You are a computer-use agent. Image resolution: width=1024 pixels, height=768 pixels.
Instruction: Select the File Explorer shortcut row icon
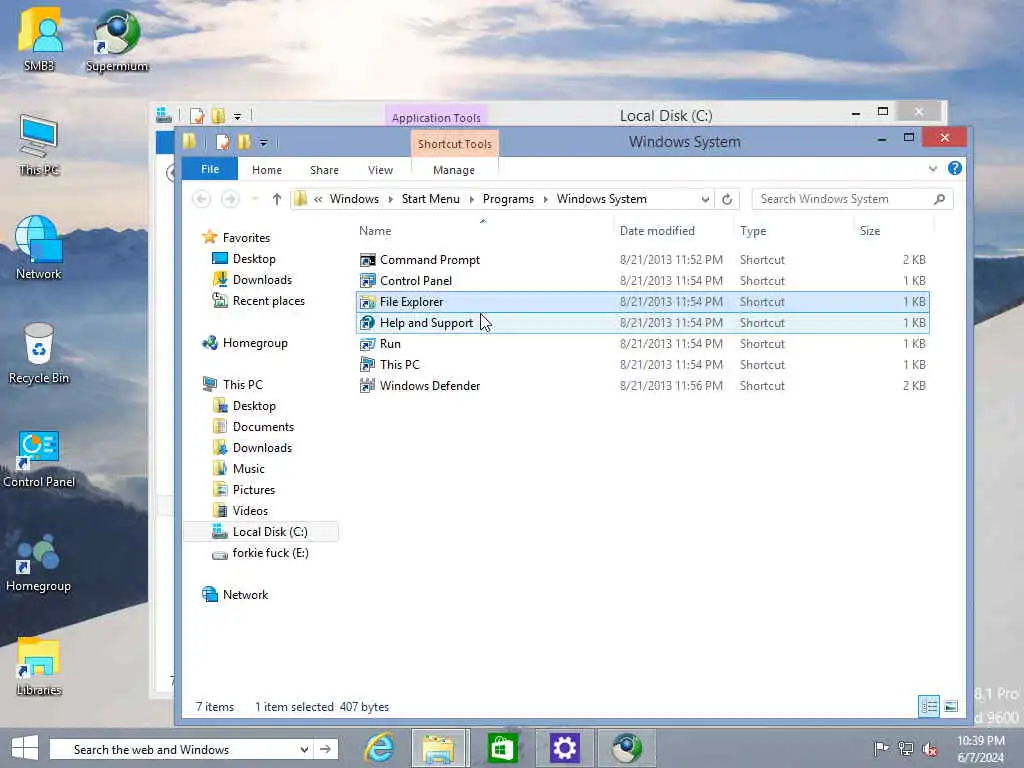pos(368,302)
